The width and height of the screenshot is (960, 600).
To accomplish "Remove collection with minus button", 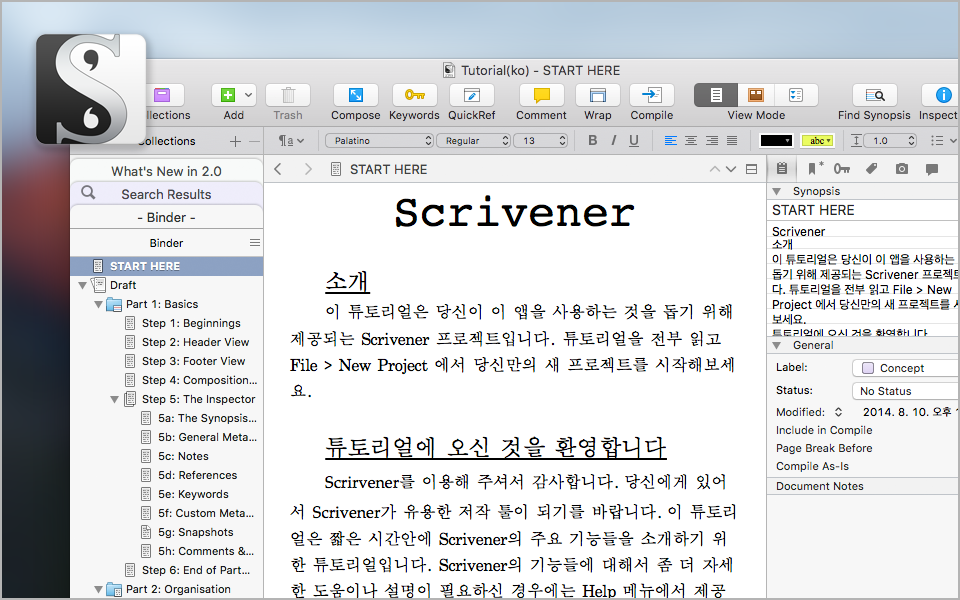I will tap(255, 141).
